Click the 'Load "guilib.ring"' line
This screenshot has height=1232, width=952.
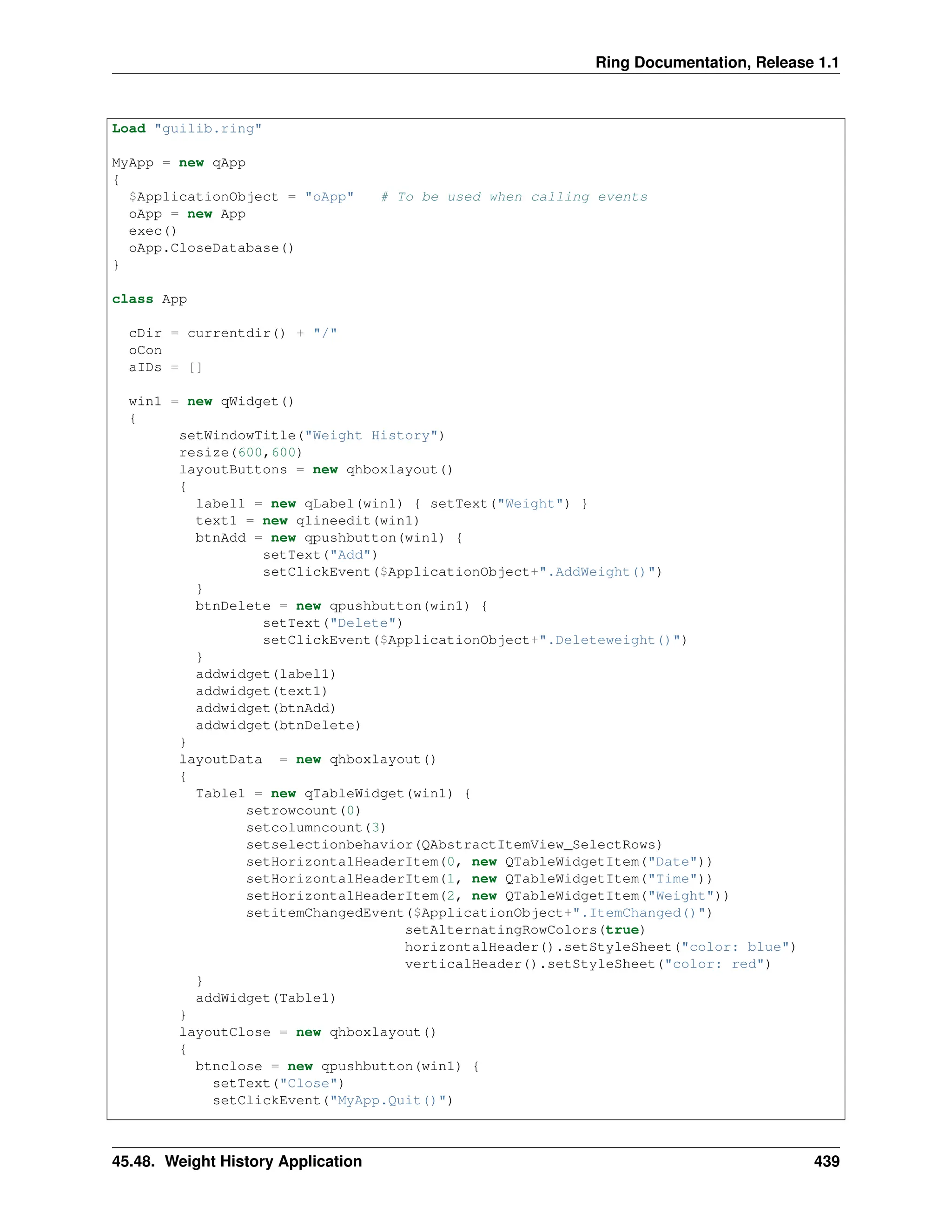(187, 129)
